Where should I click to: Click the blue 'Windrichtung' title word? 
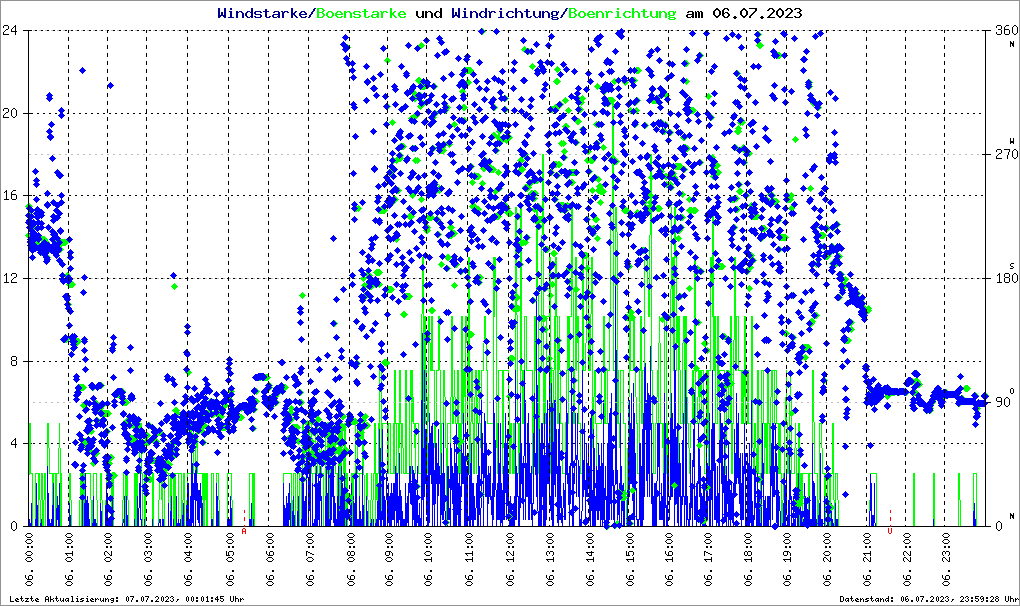(x=504, y=13)
